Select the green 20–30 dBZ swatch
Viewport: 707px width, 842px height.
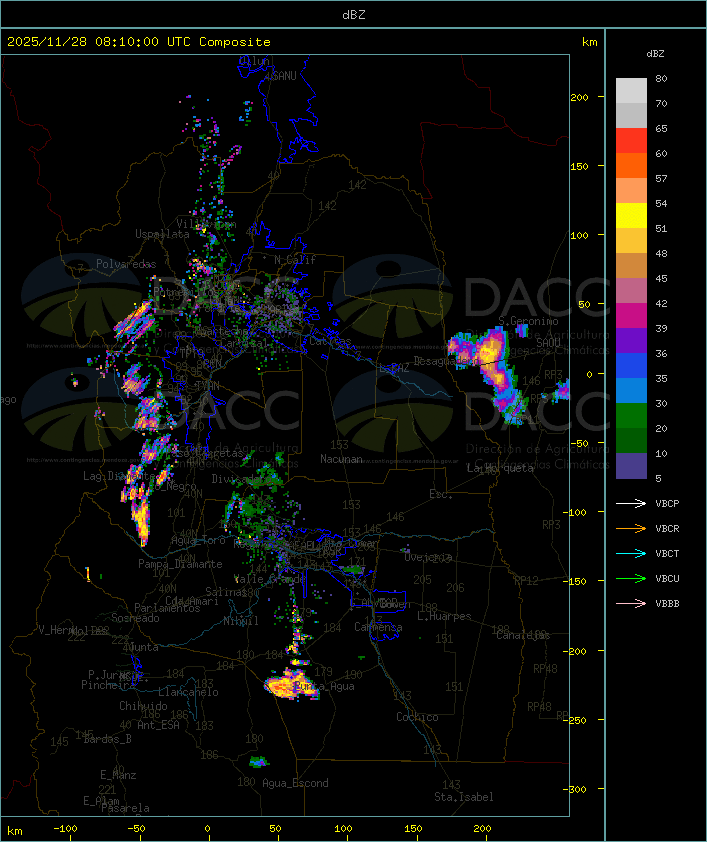[631, 415]
